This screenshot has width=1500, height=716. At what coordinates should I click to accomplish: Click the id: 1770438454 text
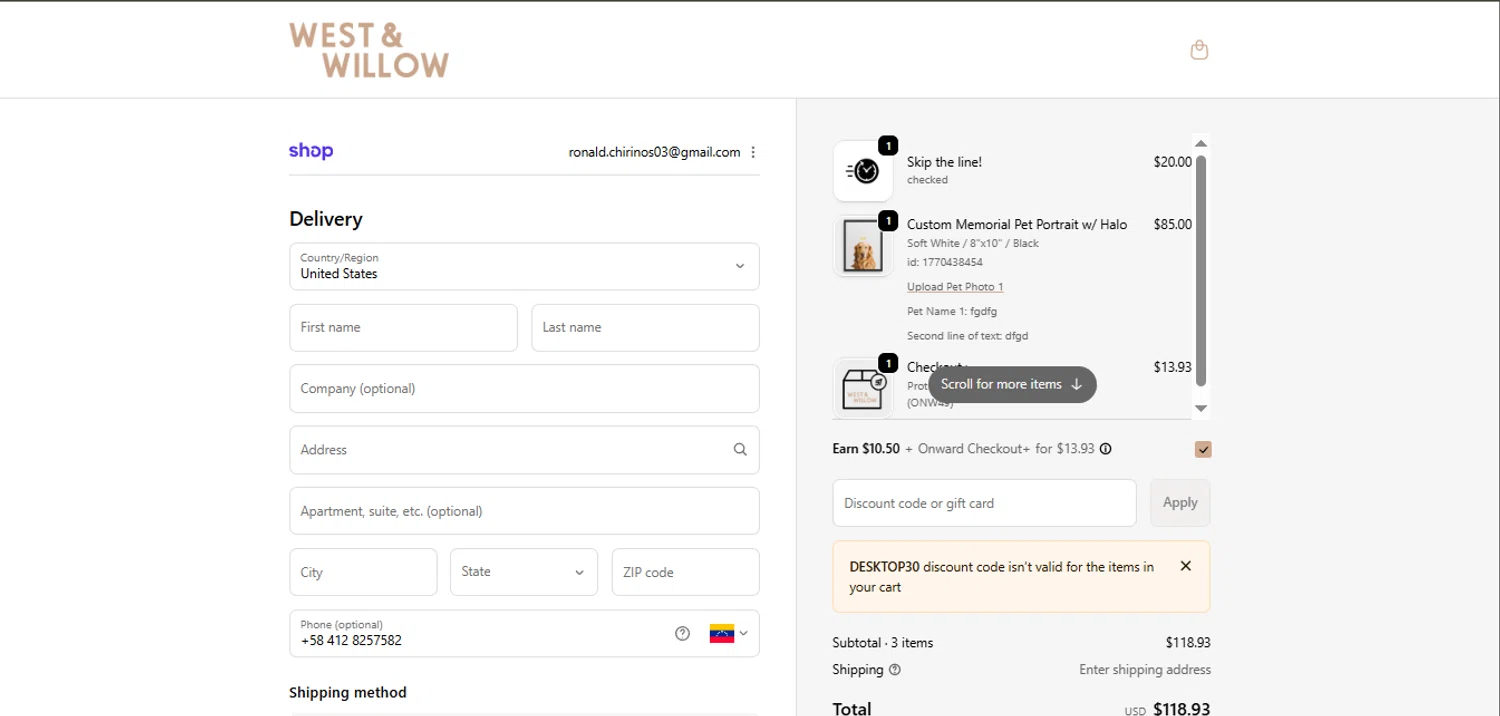[945, 262]
